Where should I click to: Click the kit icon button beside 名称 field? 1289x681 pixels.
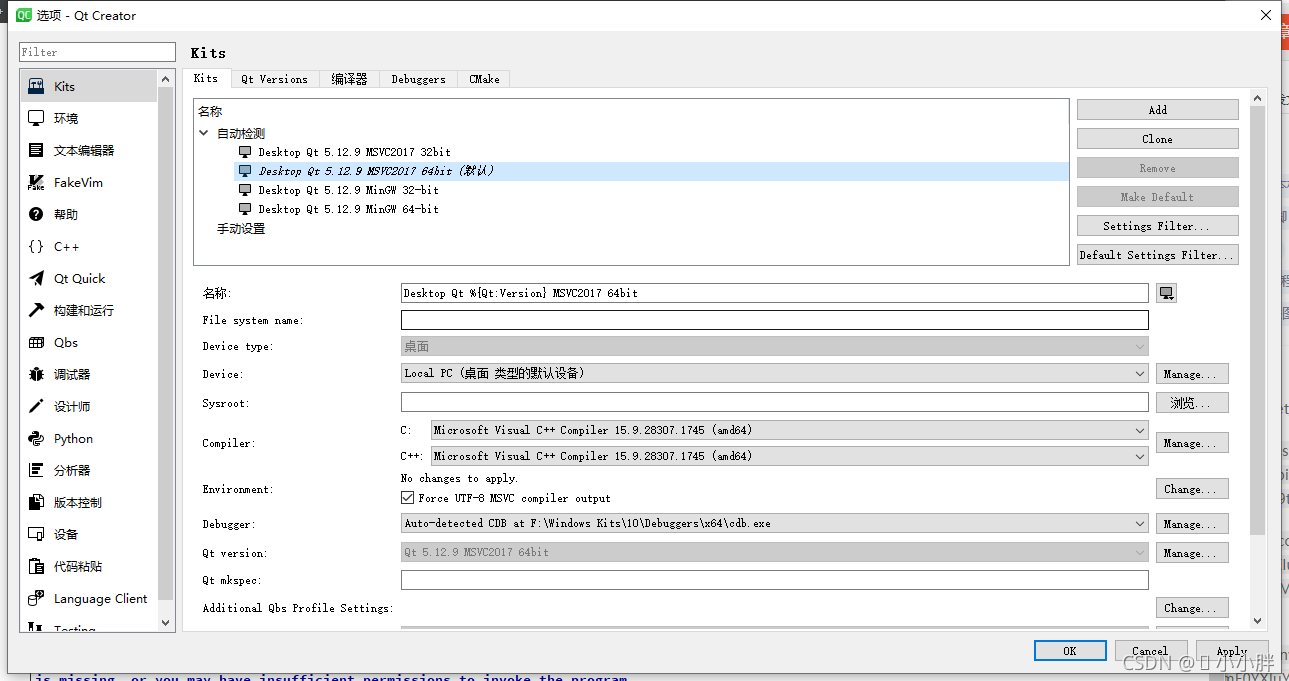coord(1166,293)
